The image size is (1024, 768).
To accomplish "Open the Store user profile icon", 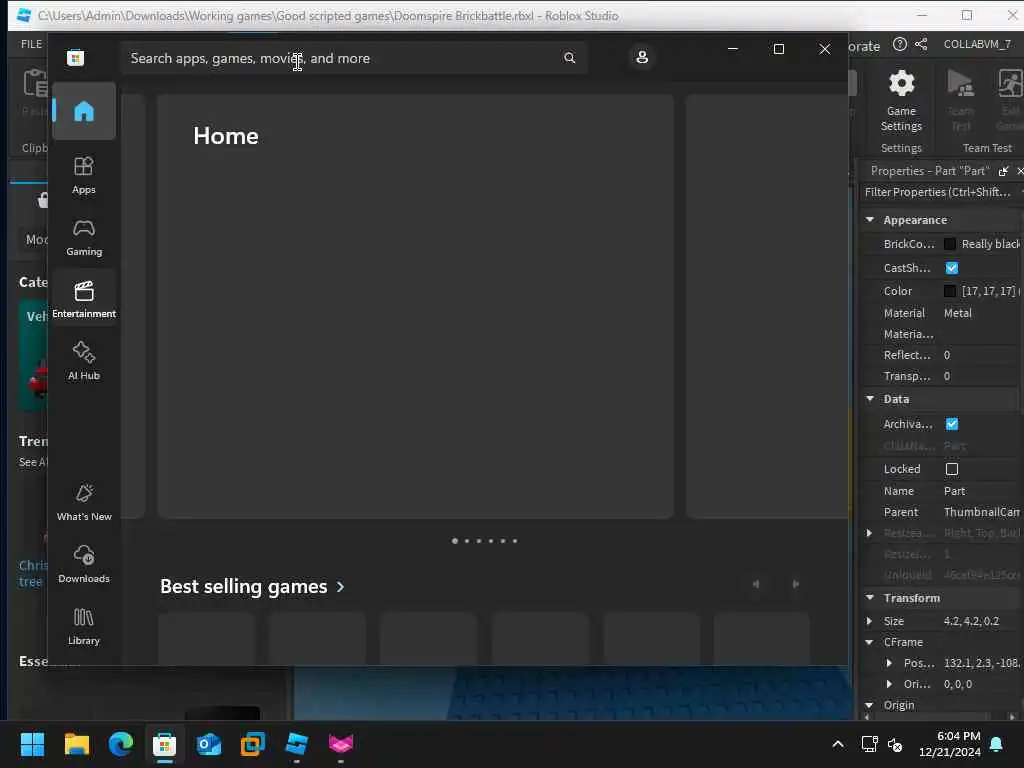I will point(642,57).
